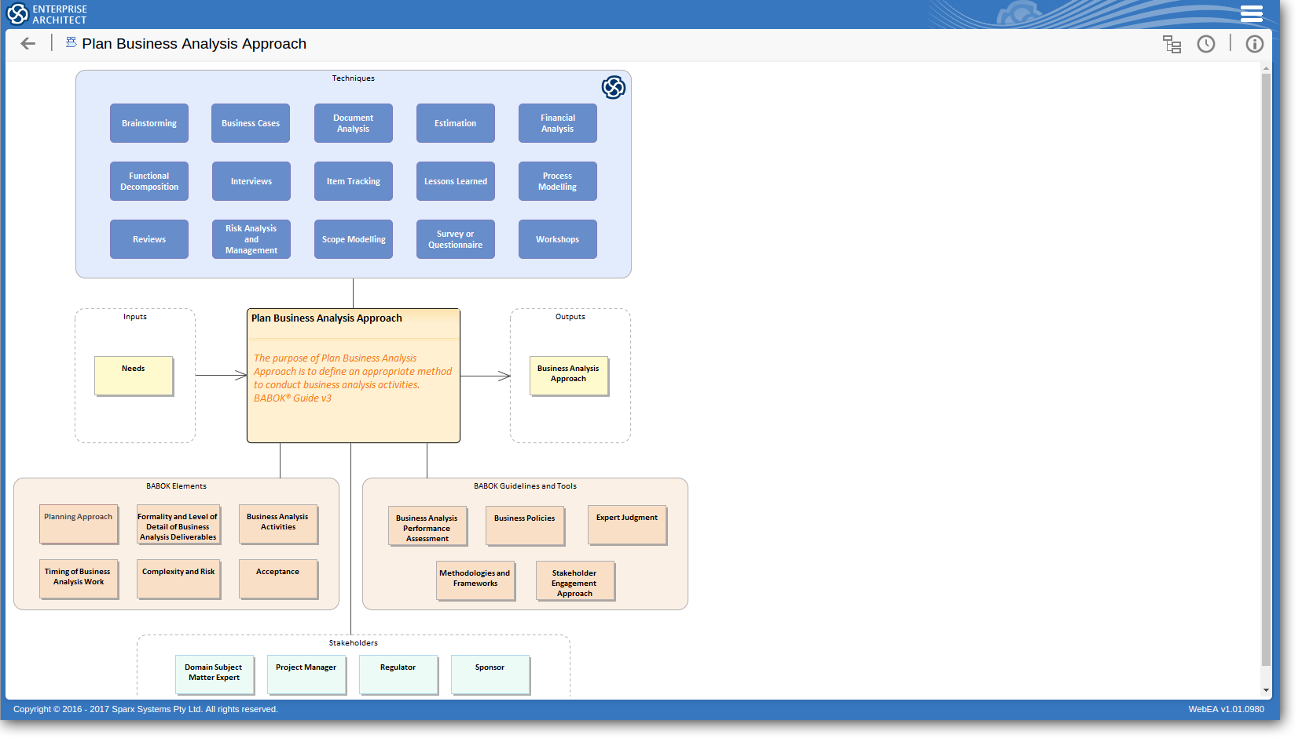This screenshot has width=1310, height=750.
Task: Click the Complexity and Risk element
Action: coord(178,578)
